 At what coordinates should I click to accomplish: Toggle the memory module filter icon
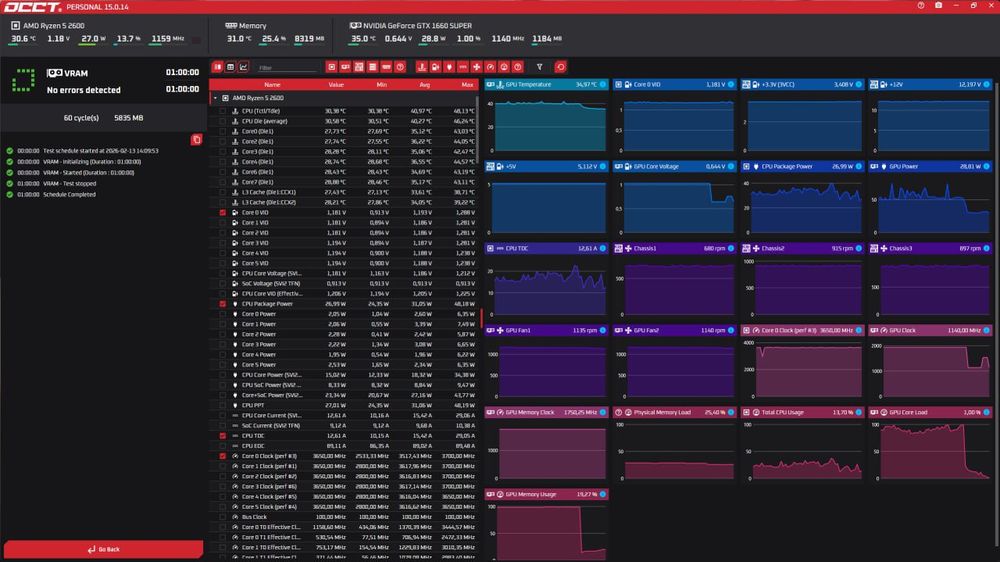pyautogui.click(x=386, y=67)
